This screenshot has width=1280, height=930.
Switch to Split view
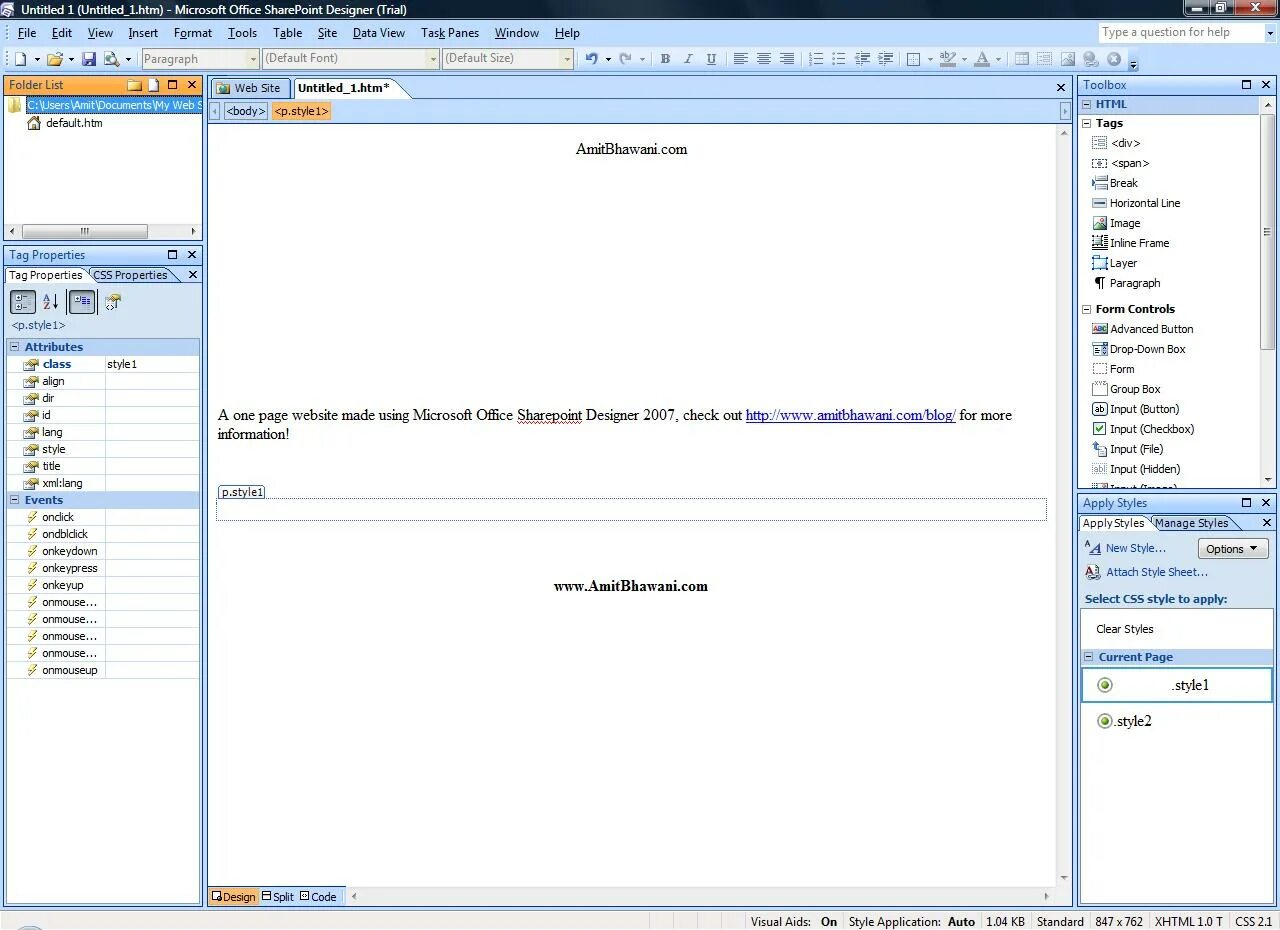[x=277, y=897]
